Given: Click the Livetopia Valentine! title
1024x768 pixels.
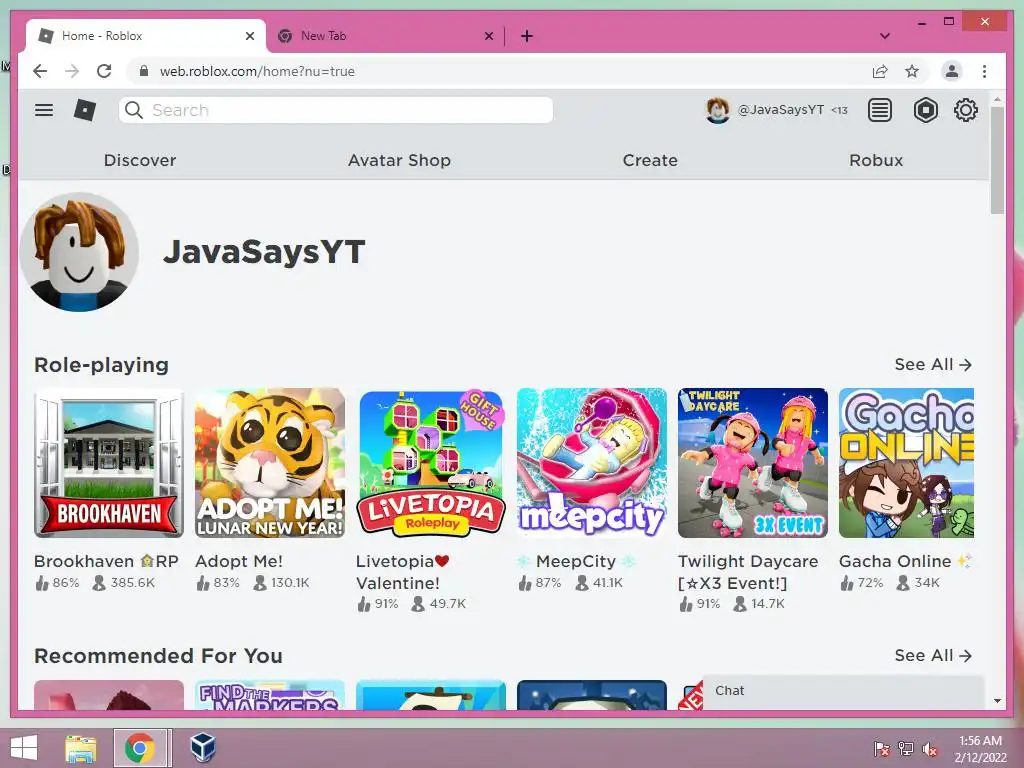Looking at the screenshot, I should 403,572.
